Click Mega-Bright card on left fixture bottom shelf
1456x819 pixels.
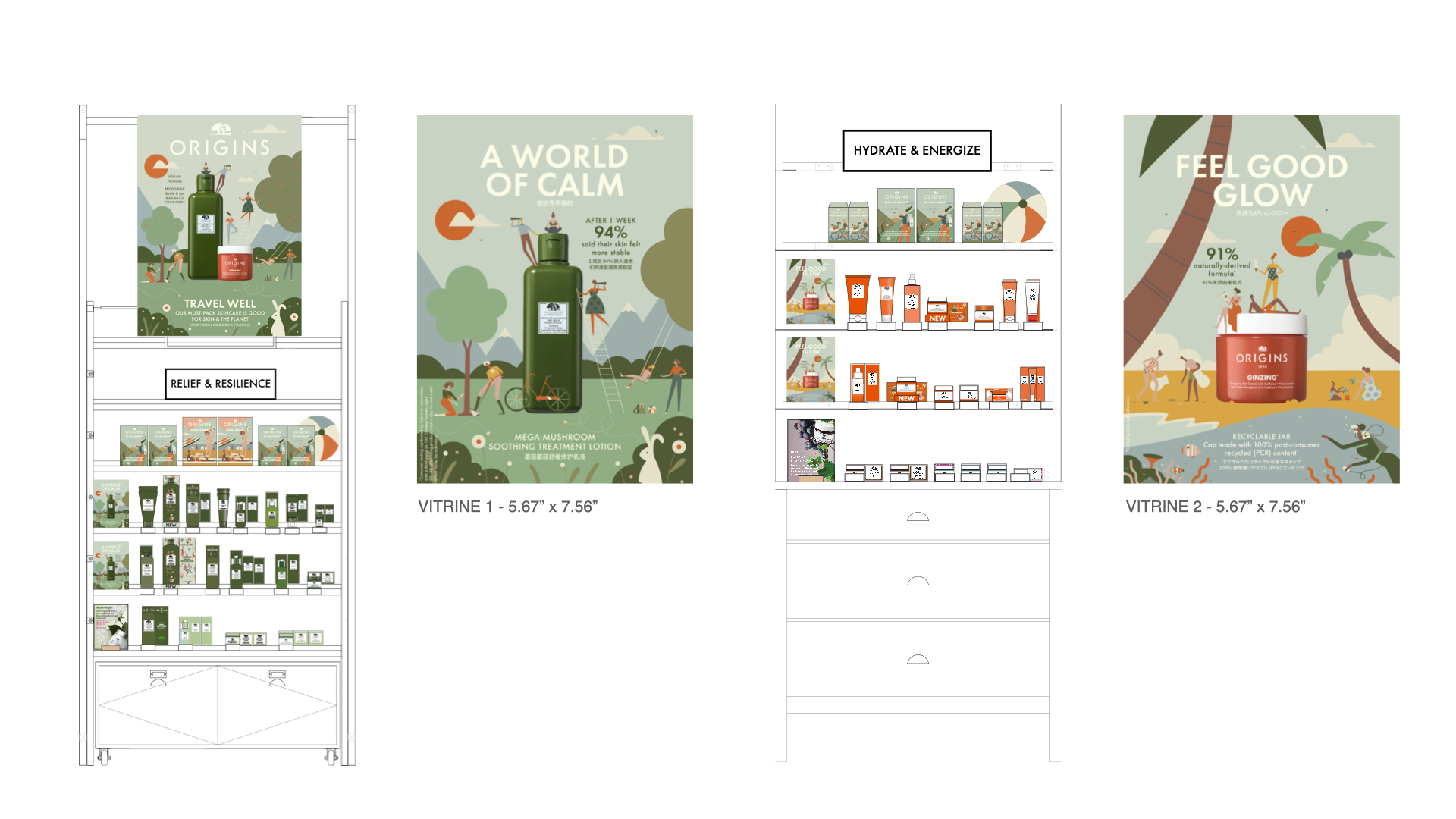[x=111, y=626]
